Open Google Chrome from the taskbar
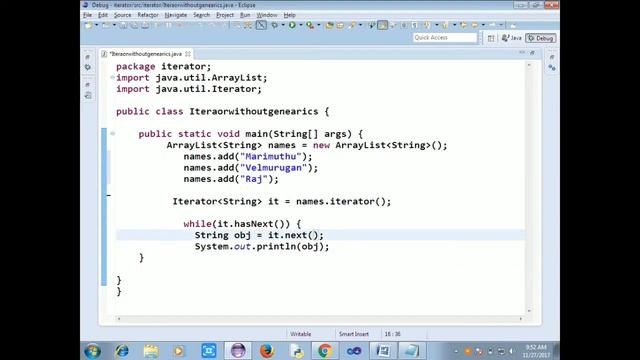The image size is (640, 360). click(x=325, y=351)
